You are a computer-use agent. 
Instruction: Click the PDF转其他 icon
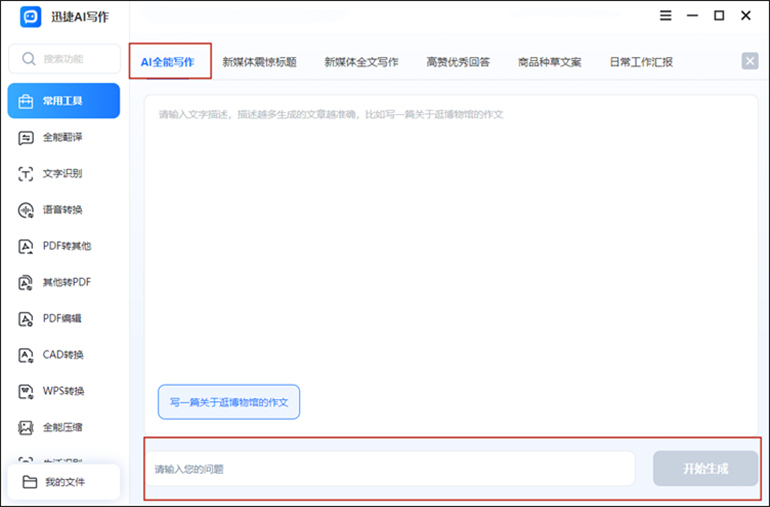pyautogui.click(x=26, y=246)
